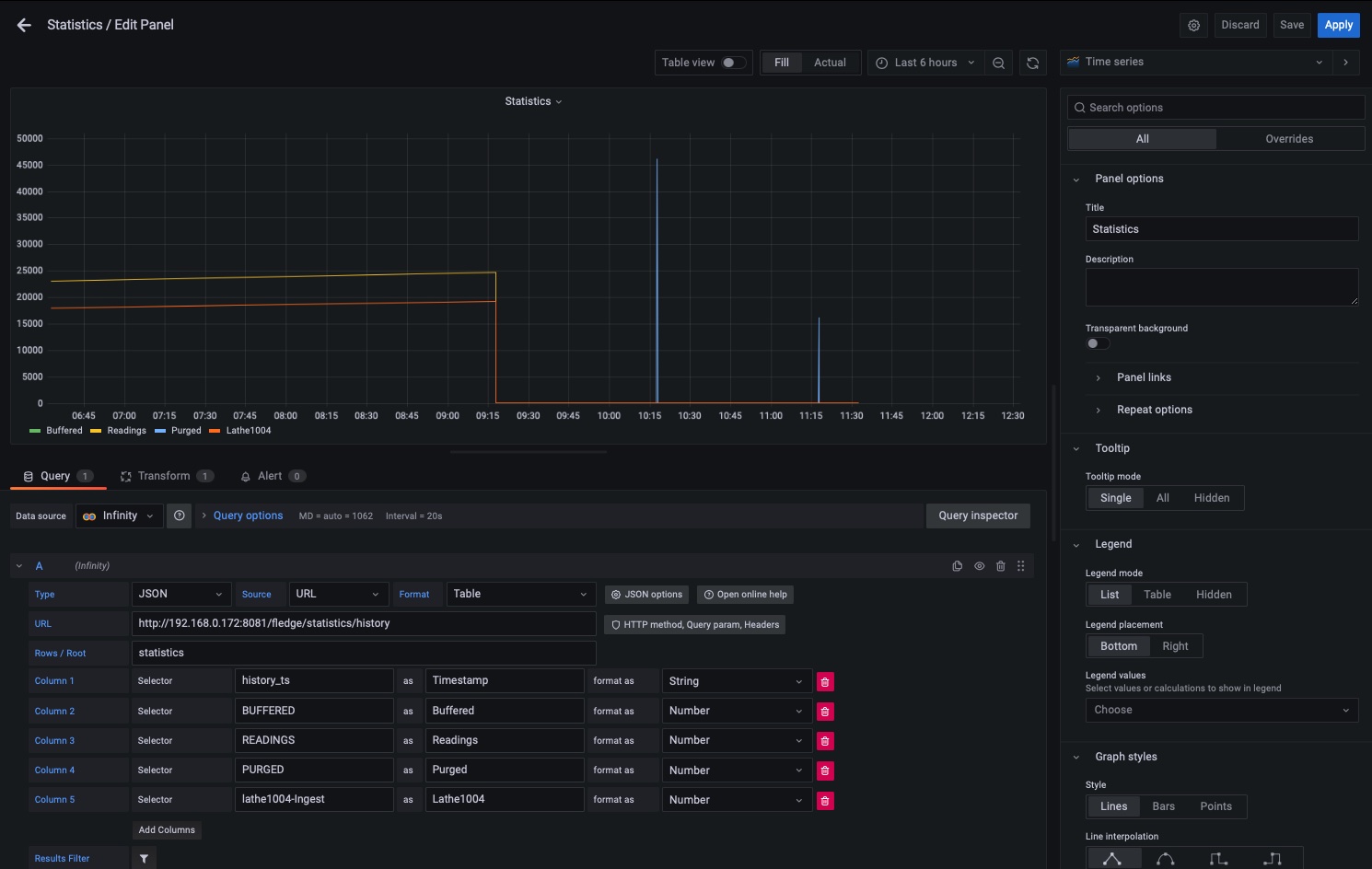Open the Overrides tab in panel options

click(1288, 138)
